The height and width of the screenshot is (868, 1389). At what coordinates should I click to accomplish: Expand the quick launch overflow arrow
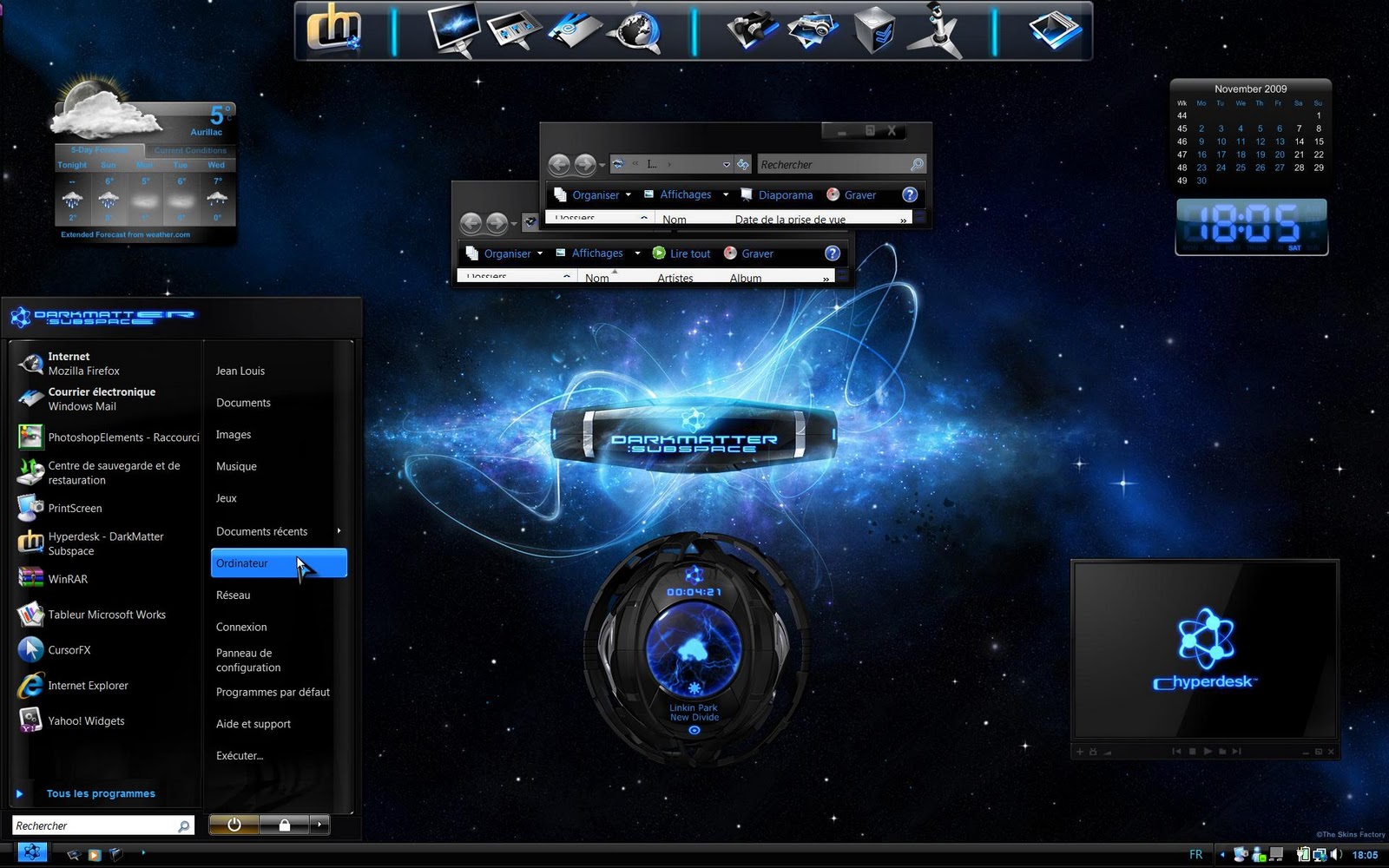click(143, 852)
